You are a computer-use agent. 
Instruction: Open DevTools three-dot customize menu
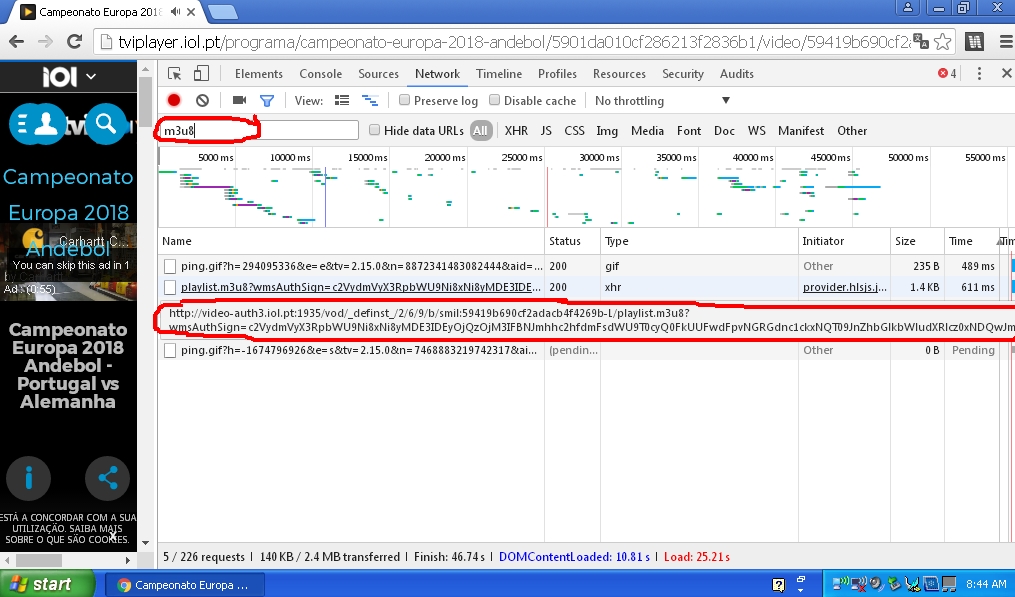(979, 74)
